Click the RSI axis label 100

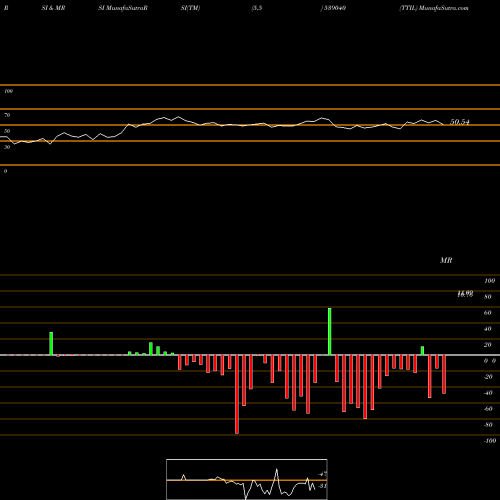click(x=8, y=91)
